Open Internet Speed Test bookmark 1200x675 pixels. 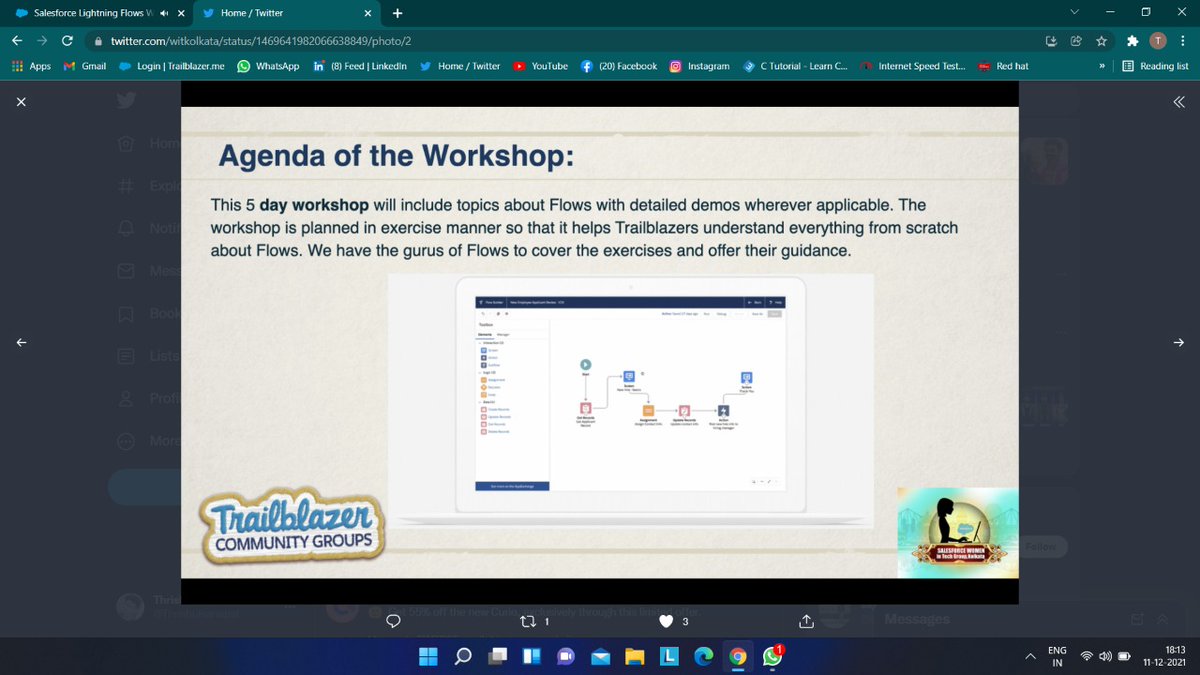click(x=913, y=66)
